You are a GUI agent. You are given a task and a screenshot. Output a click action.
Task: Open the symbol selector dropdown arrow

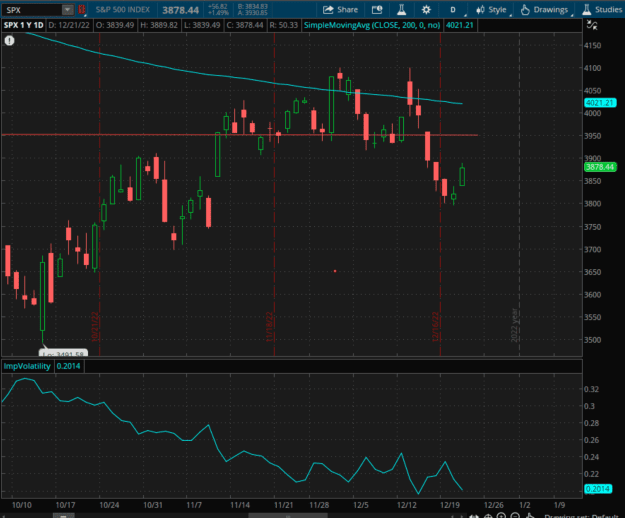tap(68, 10)
